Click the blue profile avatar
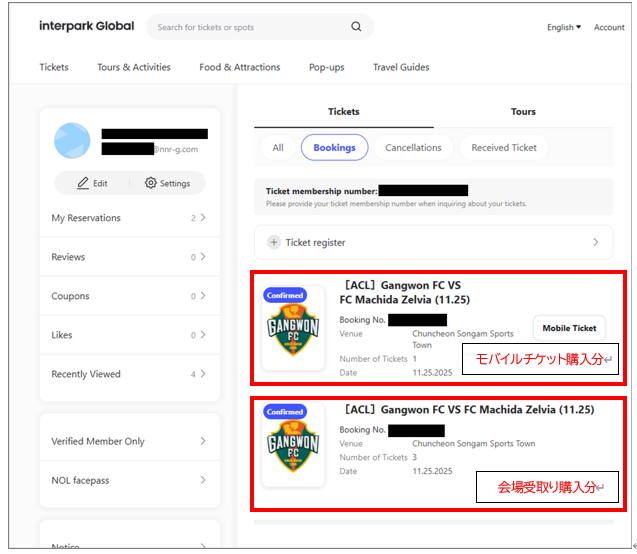 [72, 141]
